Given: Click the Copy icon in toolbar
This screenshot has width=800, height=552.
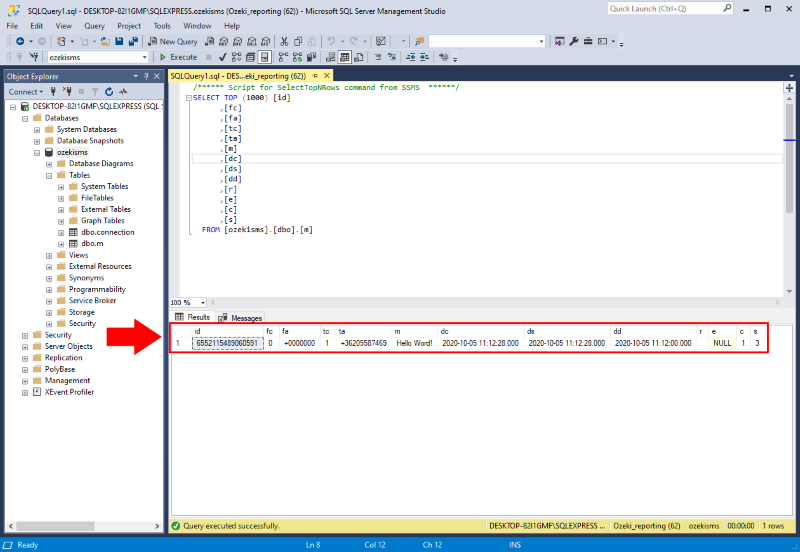Looking at the screenshot, I should (298, 41).
